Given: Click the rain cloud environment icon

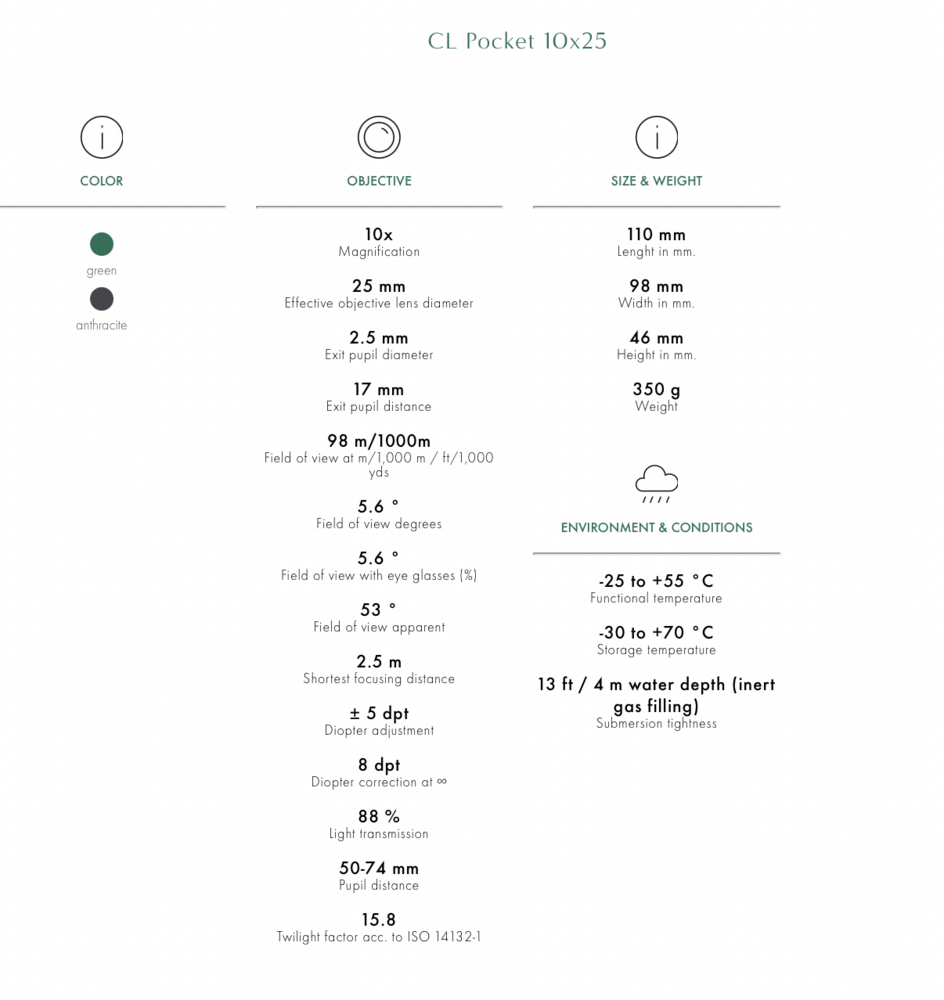Looking at the screenshot, I should (657, 483).
